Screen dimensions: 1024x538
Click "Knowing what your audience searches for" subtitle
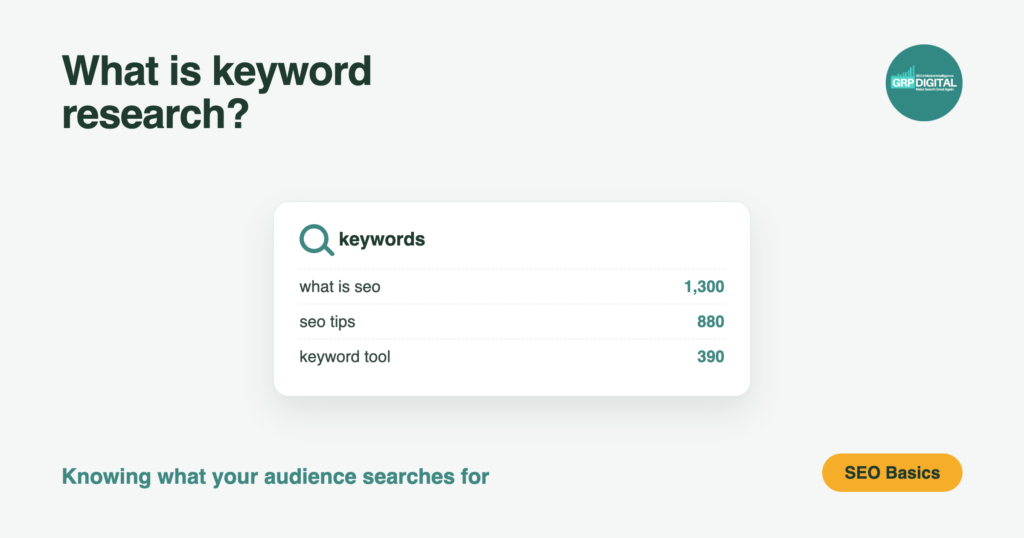pos(275,477)
